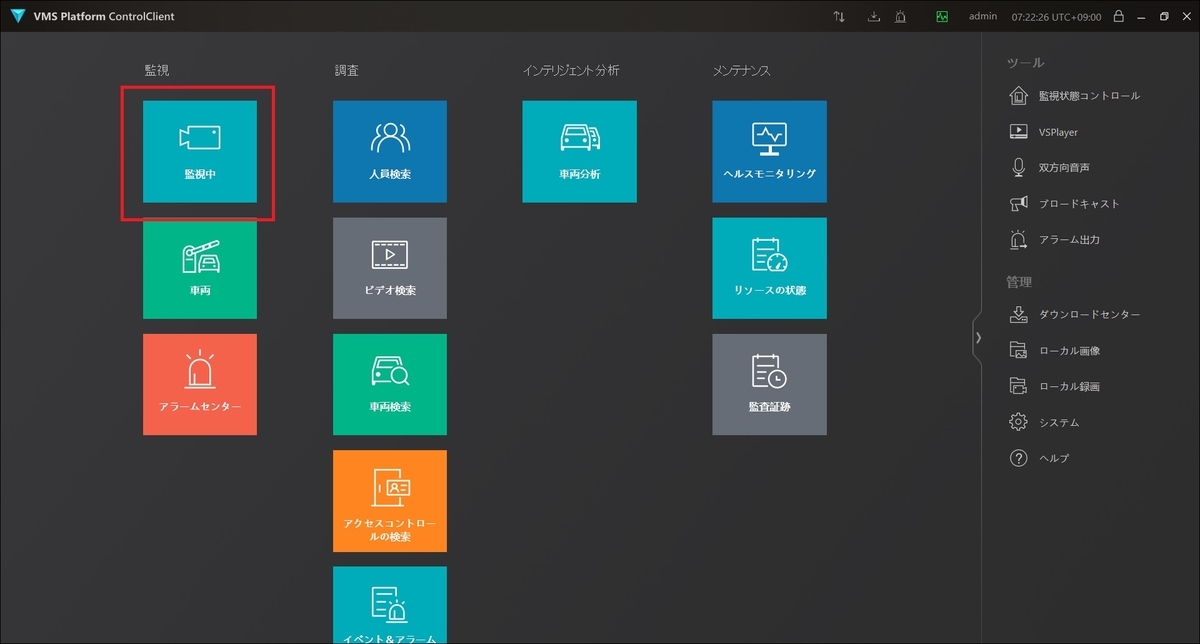This screenshot has width=1200, height=644.
Task: Open アラーム出力 alarm output
Action: pos(1054,240)
